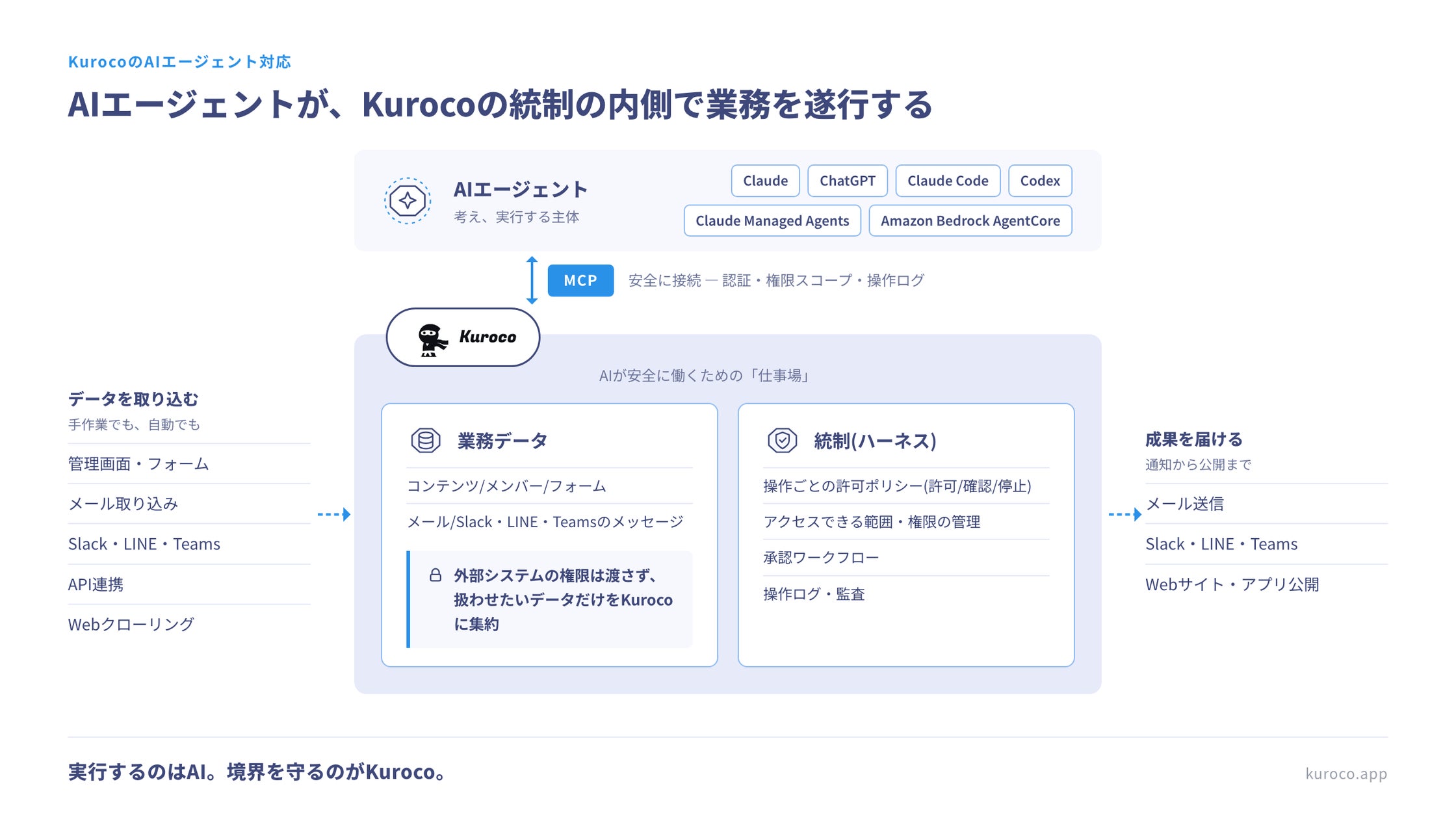
Task: Select the Claude Managed Agents chip
Action: click(772, 221)
